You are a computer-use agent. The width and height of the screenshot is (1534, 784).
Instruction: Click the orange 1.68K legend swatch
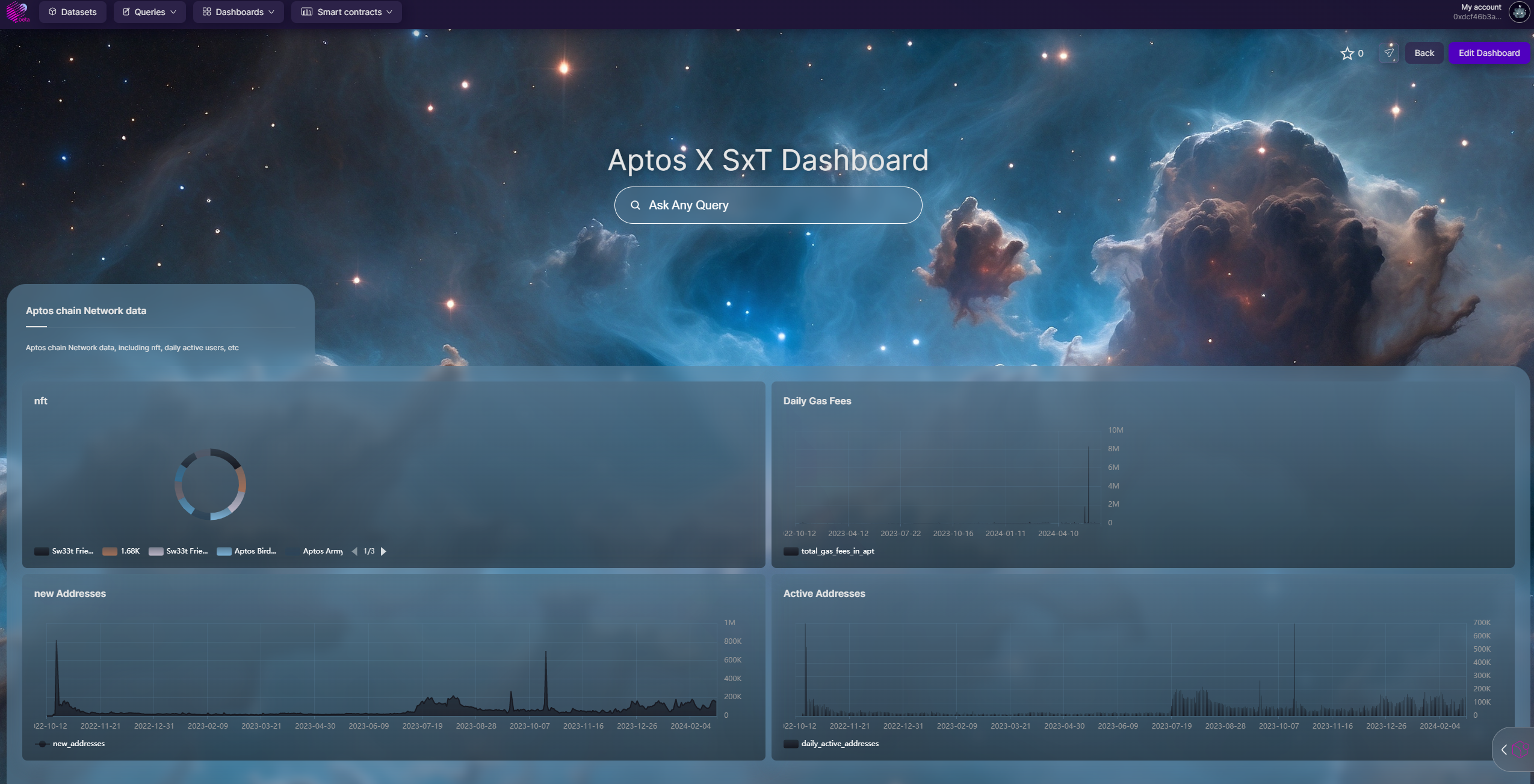[110, 551]
